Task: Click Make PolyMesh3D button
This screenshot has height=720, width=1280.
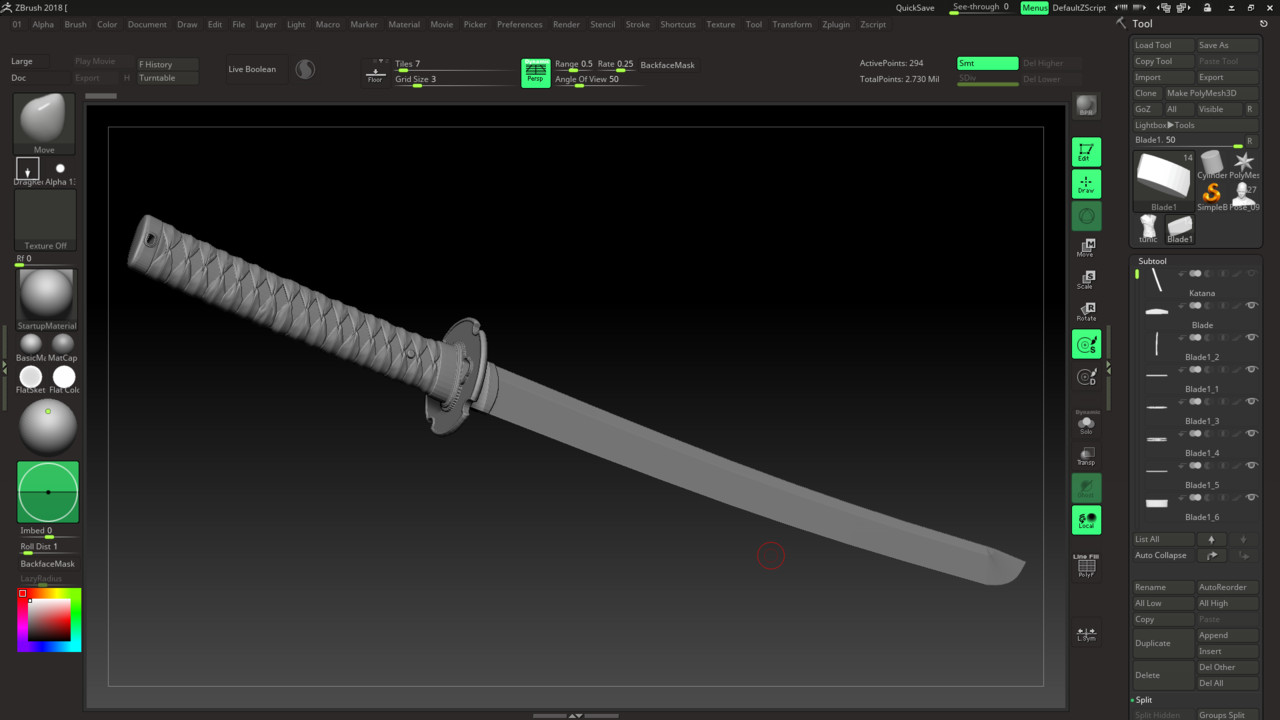Action: click(1212, 93)
